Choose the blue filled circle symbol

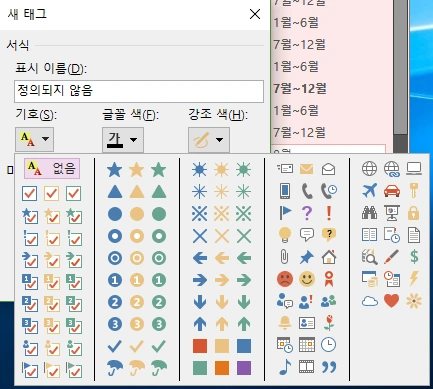[115, 214]
